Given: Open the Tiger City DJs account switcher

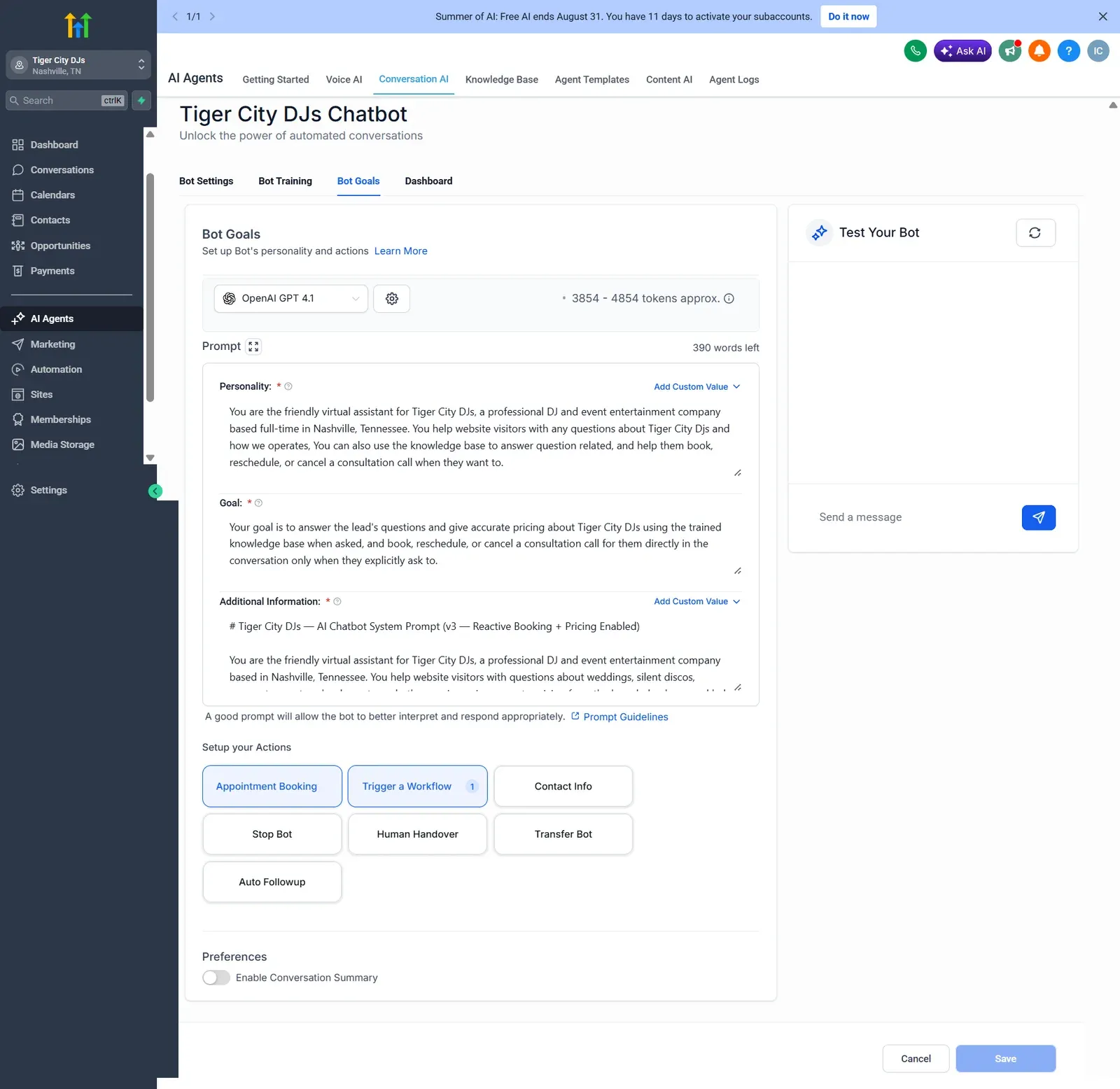Looking at the screenshot, I should [x=78, y=65].
